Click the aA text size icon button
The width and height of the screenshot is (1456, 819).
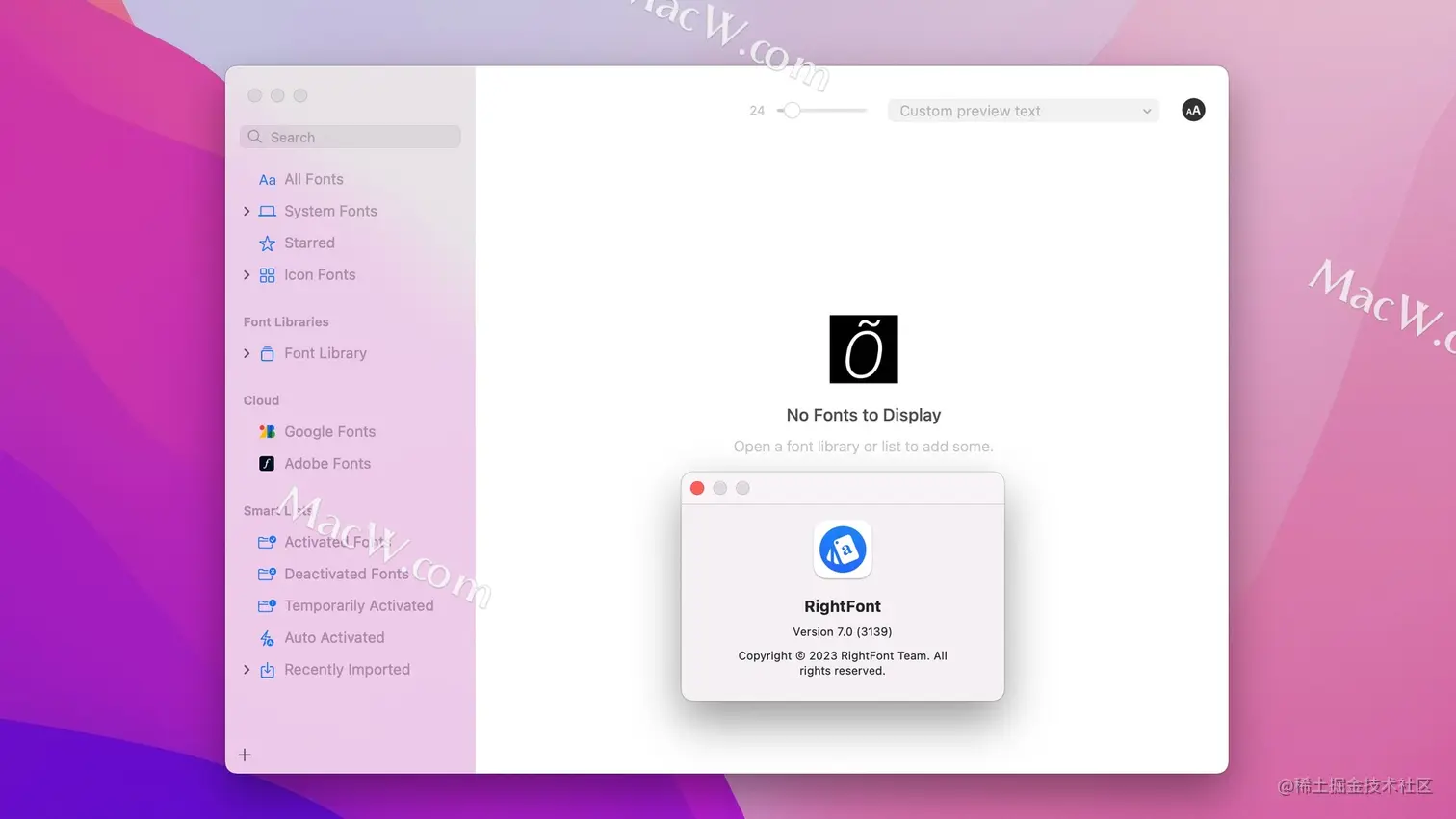coord(1193,110)
